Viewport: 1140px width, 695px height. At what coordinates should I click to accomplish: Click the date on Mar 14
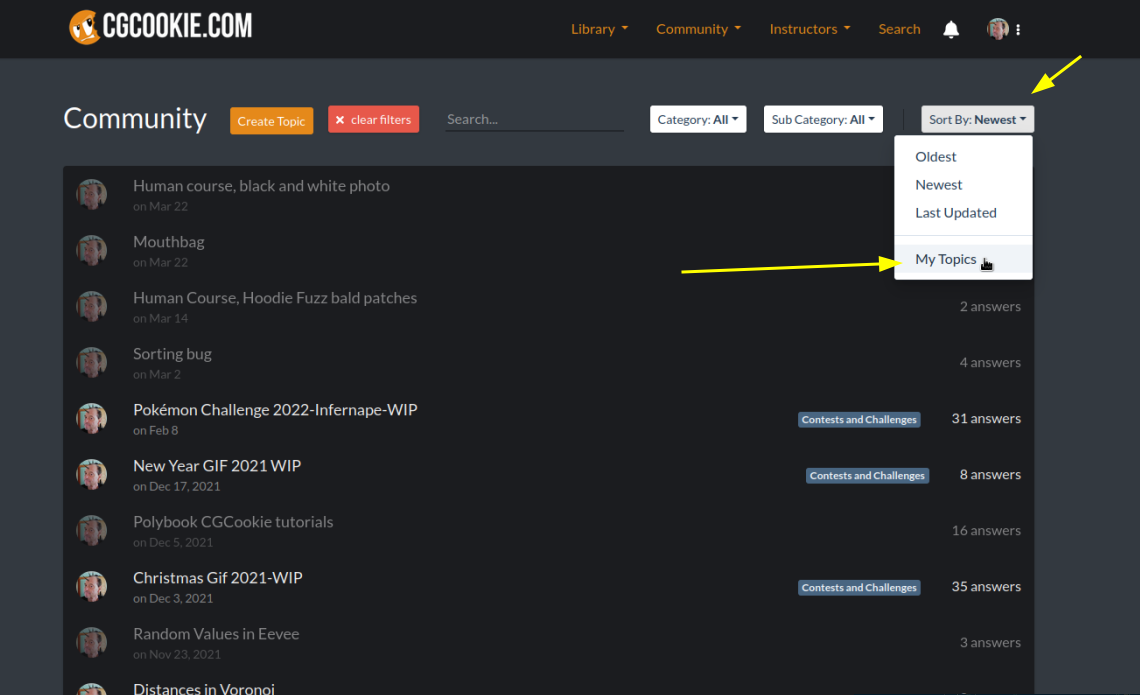[x=161, y=318]
